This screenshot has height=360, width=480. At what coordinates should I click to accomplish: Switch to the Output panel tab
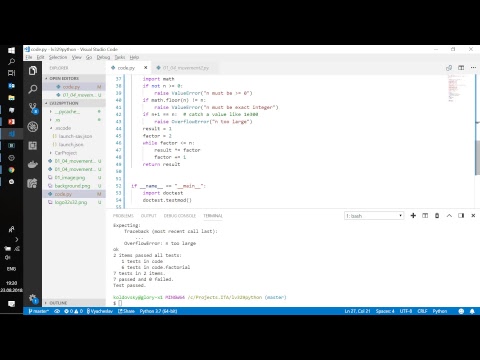(149, 216)
